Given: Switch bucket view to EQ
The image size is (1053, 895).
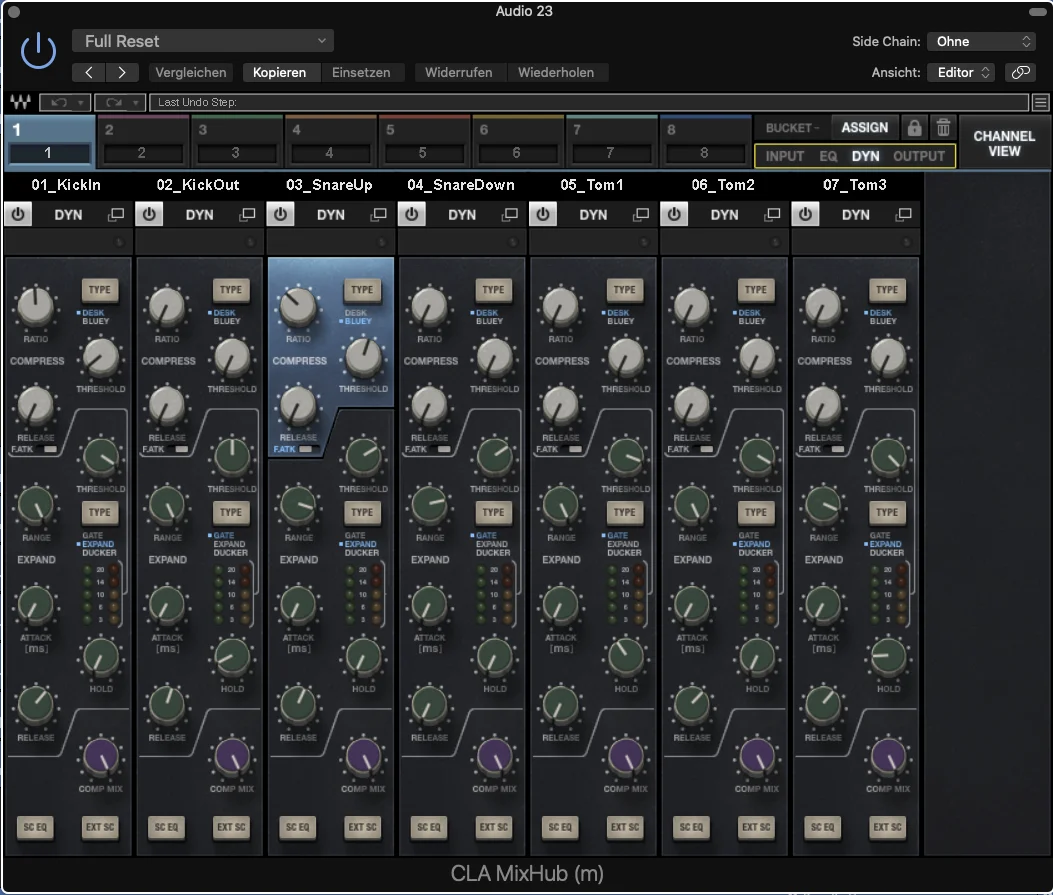Looking at the screenshot, I should tap(828, 156).
